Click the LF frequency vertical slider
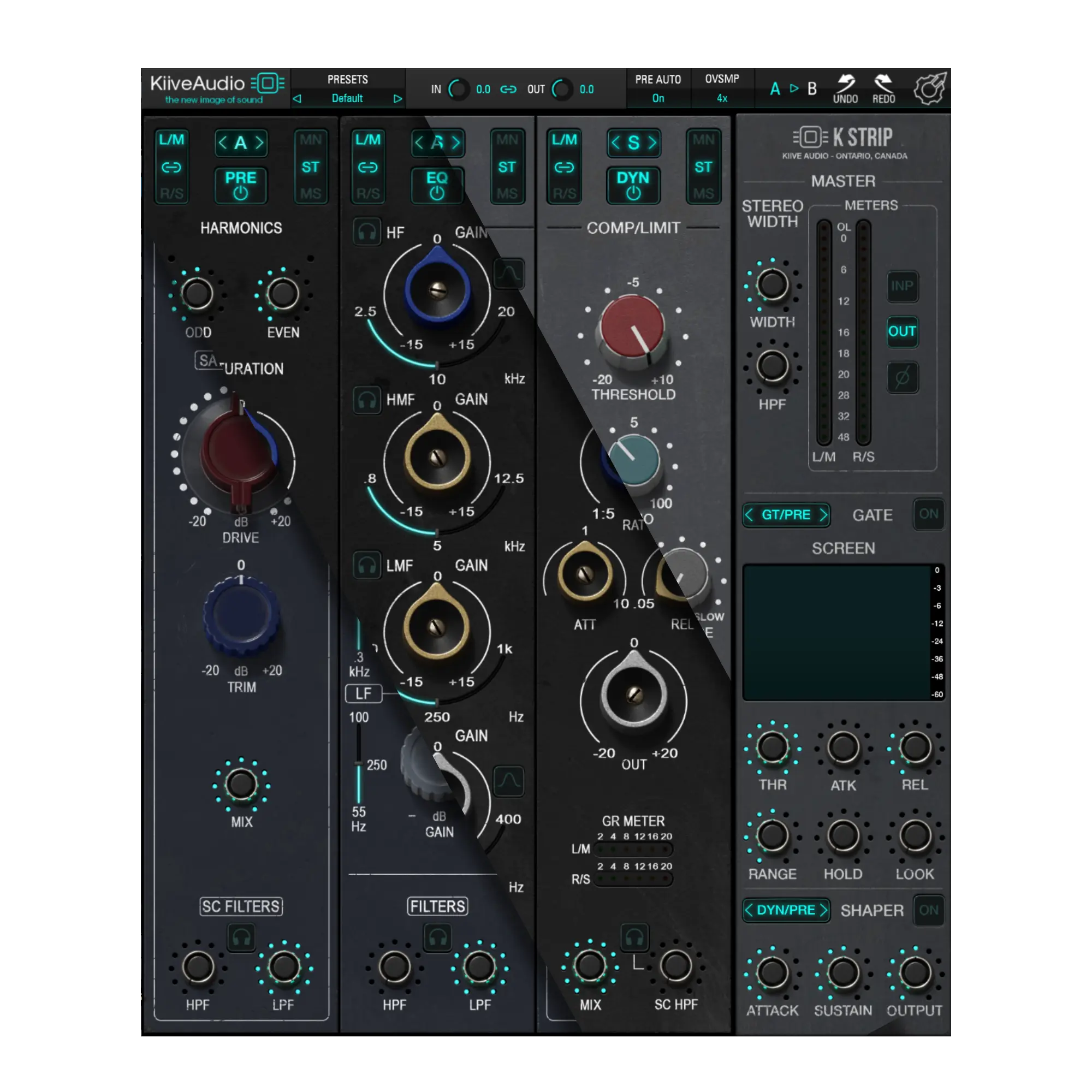Screen dimensions: 1092x1092 click(x=358, y=763)
